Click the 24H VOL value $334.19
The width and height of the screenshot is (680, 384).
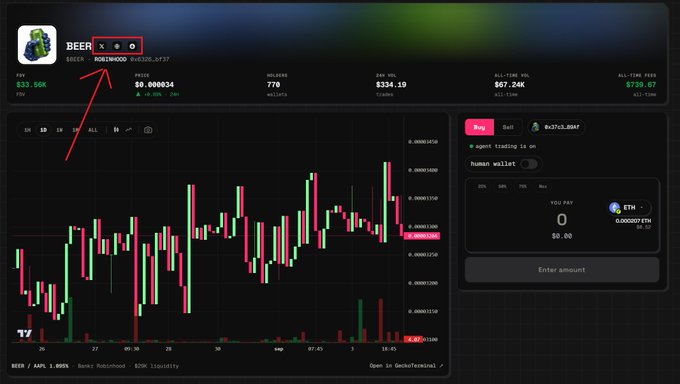pyautogui.click(x=391, y=85)
